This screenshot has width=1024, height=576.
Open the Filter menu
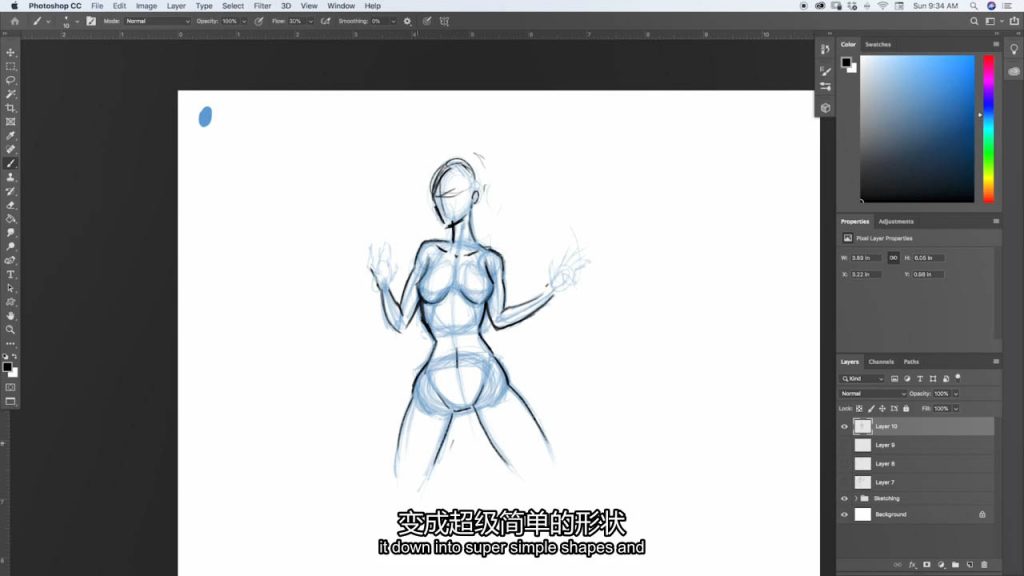point(262,6)
